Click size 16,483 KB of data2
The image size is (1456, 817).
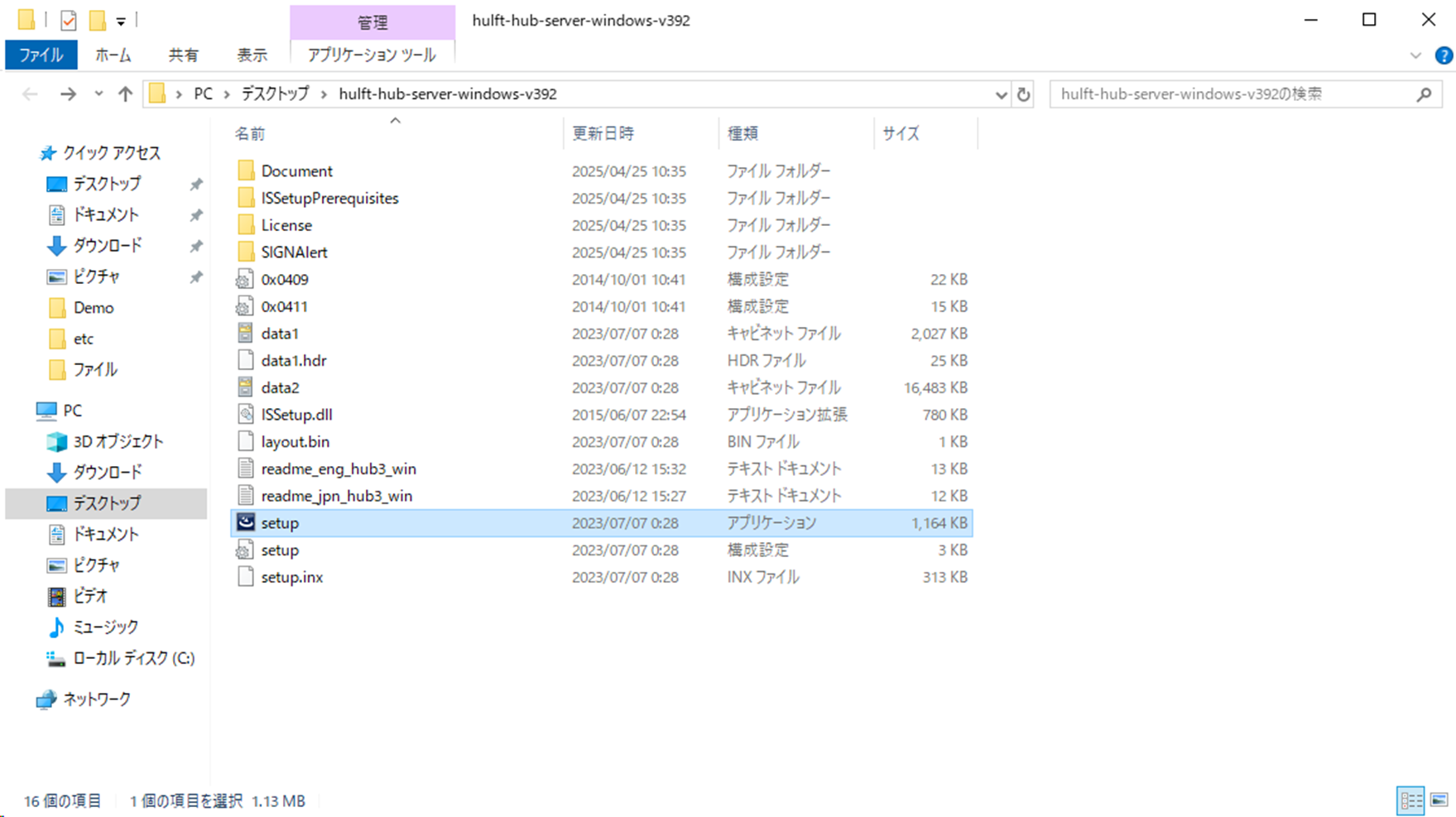click(x=935, y=387)
